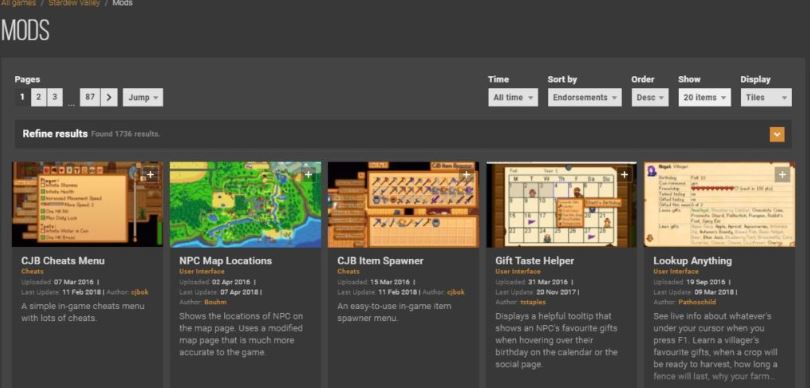Open the CJB Cheats Menu mod title
This screenshot has height=388, width=810.
click(x=63, y=261)
